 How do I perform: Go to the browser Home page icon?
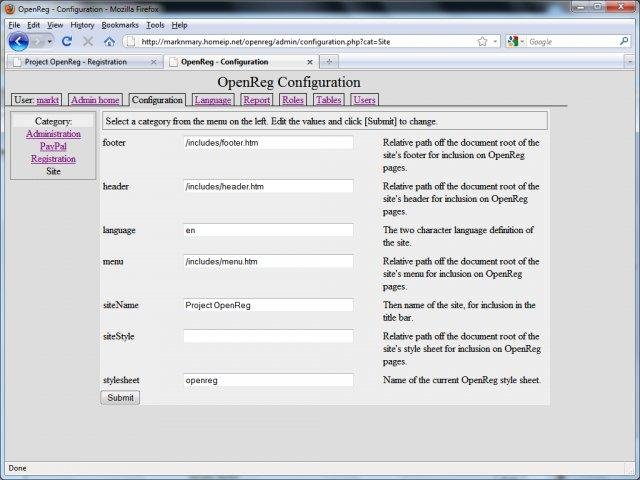click(109, 41)
